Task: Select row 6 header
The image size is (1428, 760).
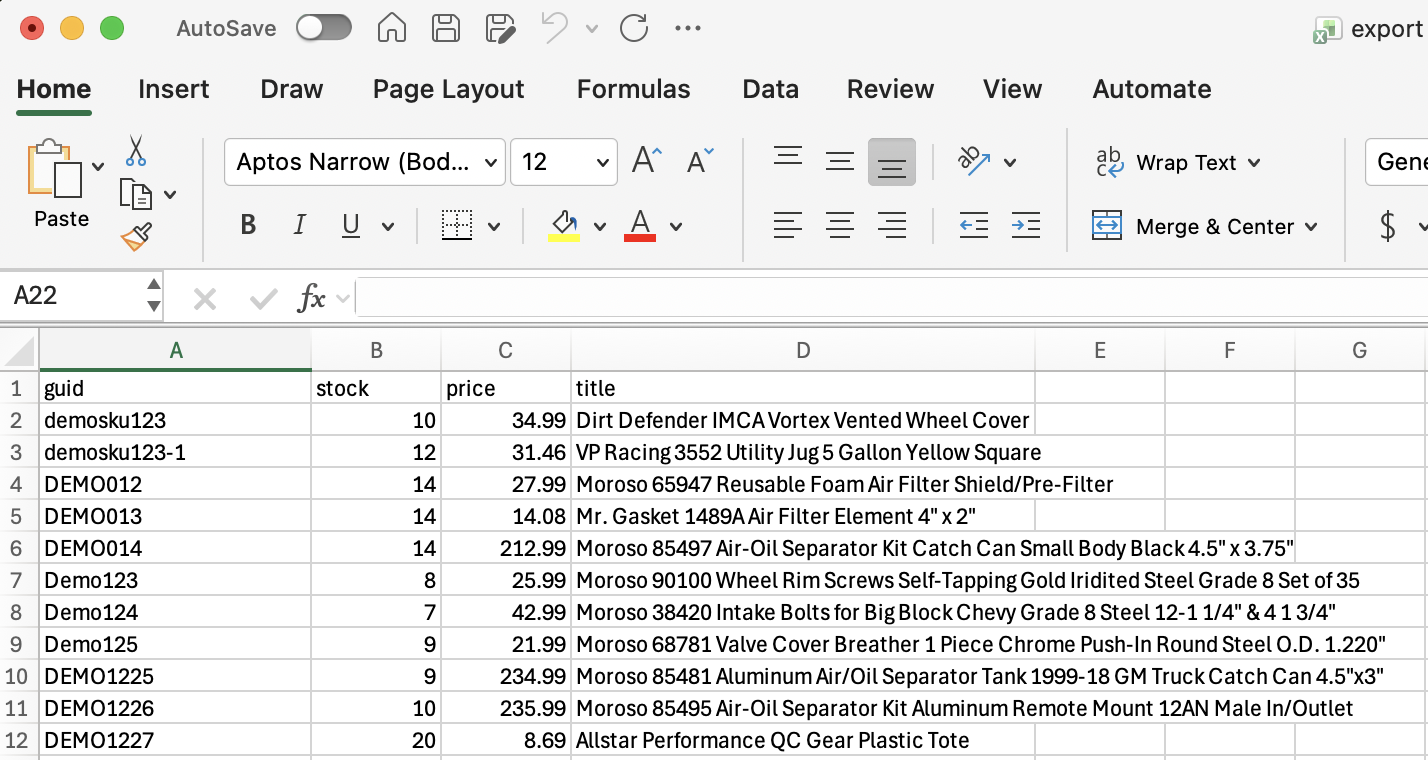Action: tap(19, 548)
